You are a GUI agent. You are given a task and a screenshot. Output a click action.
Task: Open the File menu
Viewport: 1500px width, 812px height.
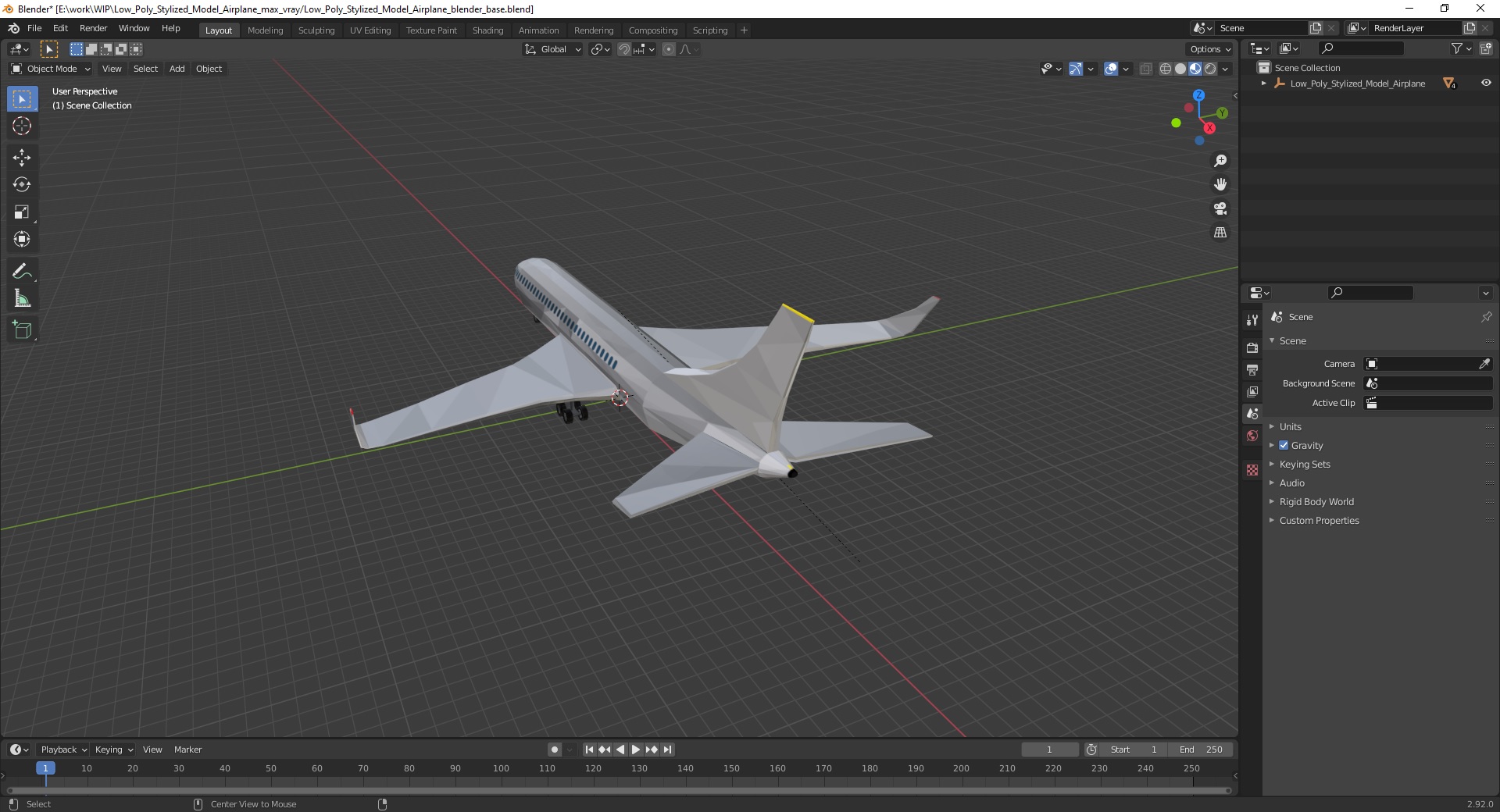(34, 28)
